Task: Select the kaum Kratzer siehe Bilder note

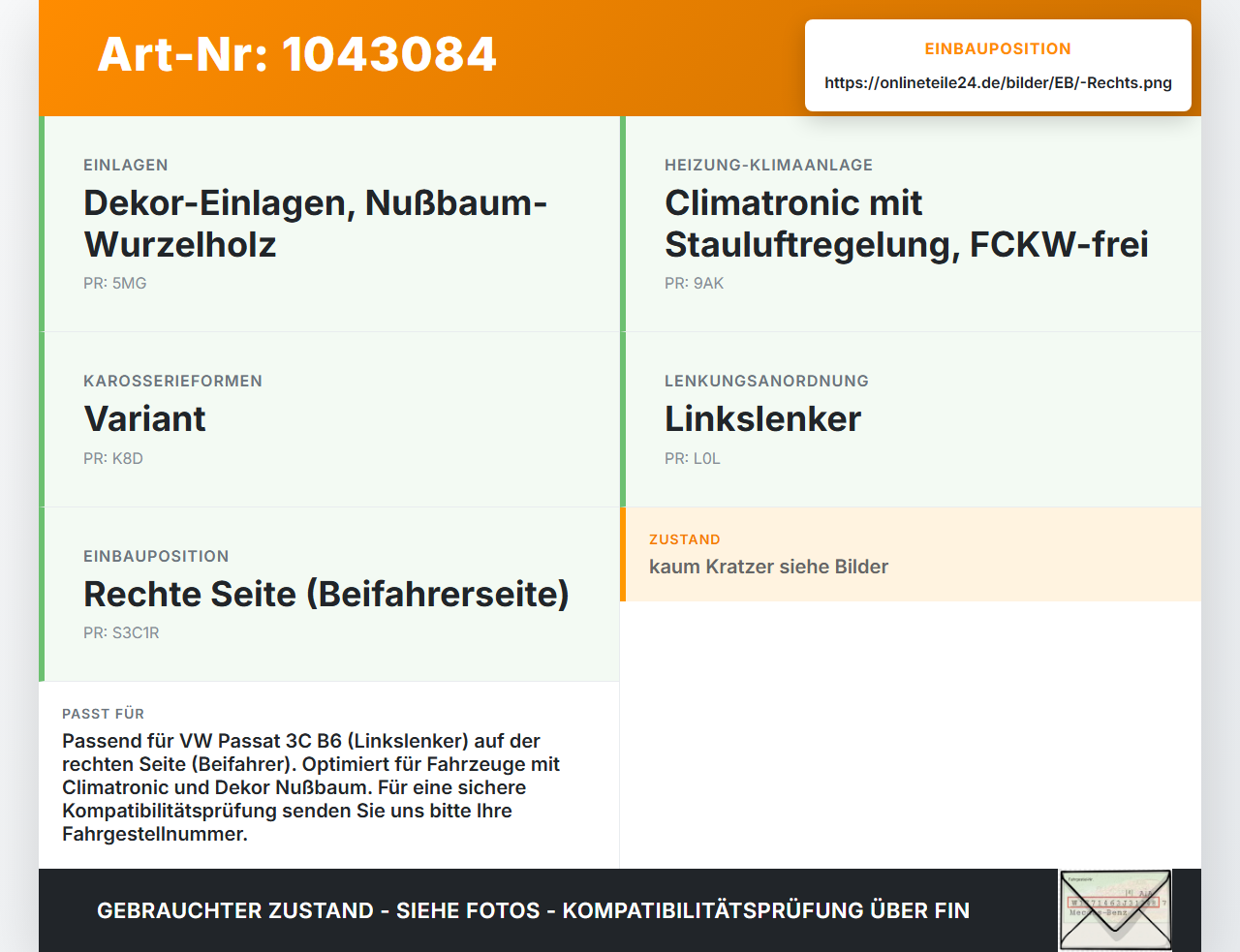Action: [768, 567]
